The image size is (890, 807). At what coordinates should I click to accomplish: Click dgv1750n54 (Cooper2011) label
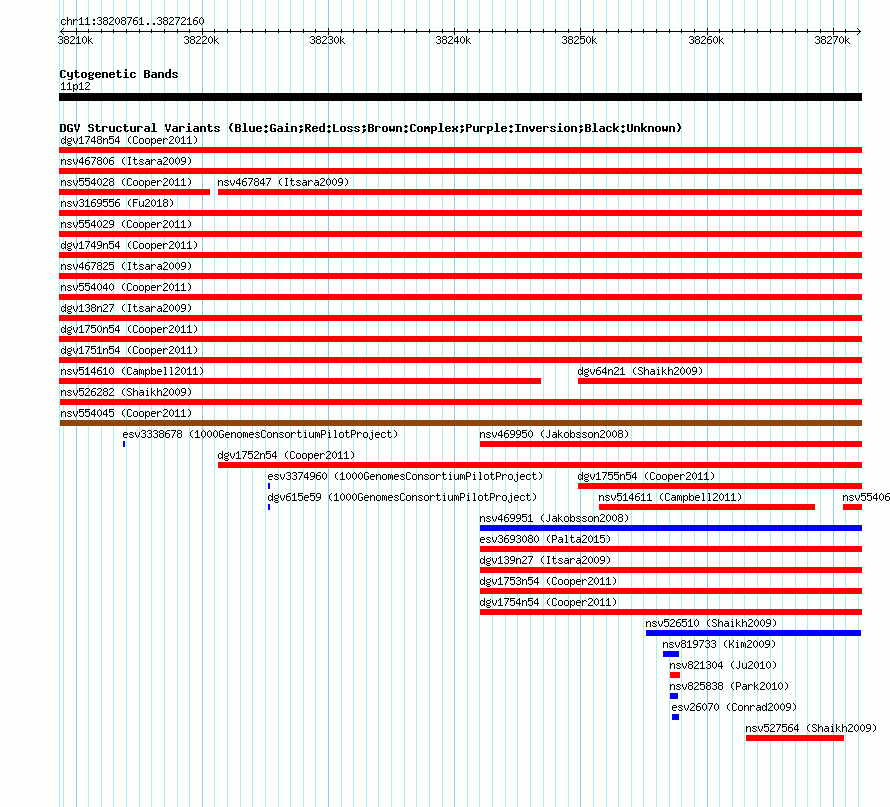tap(129, 329)
